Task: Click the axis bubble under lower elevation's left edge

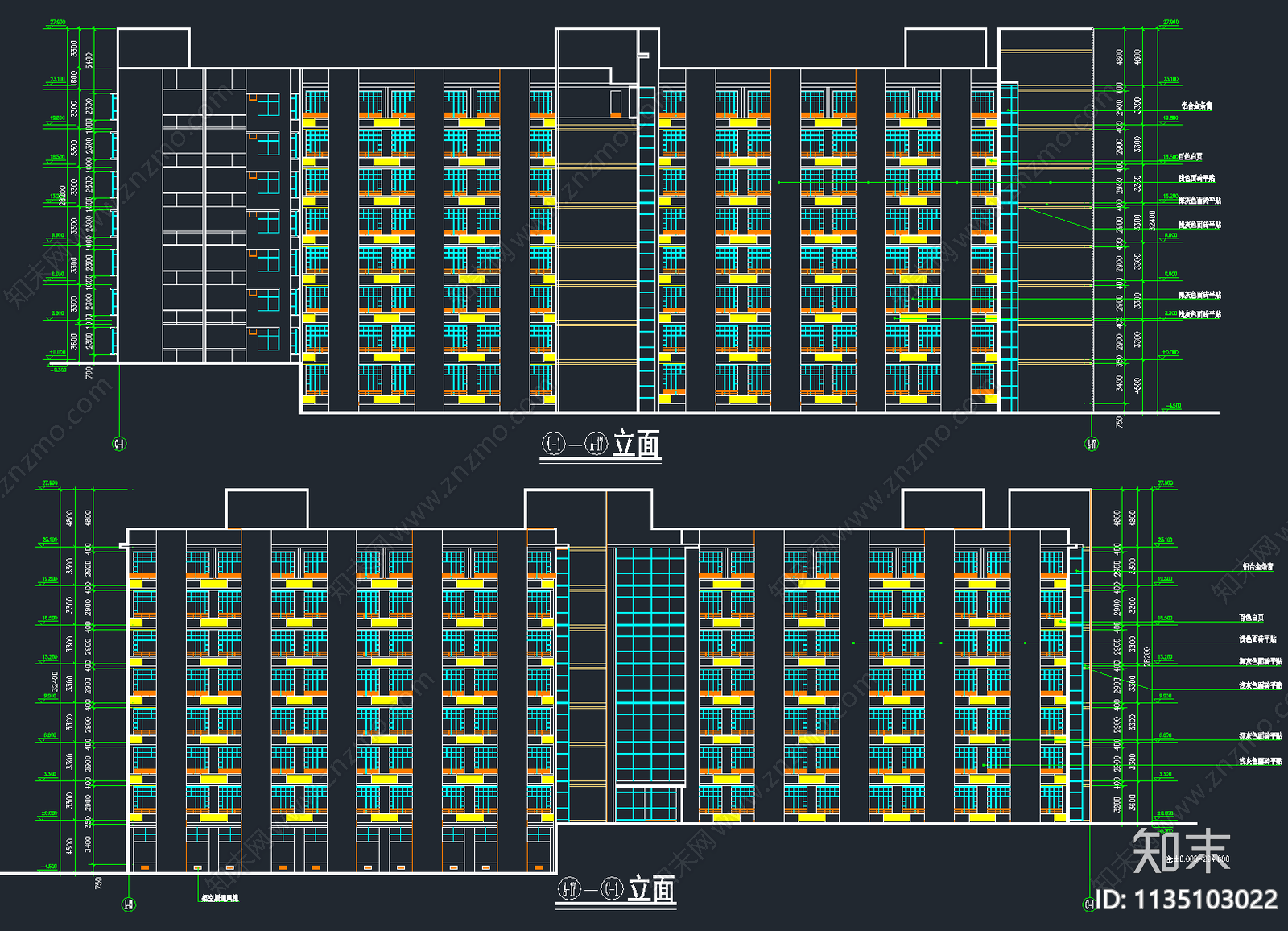Action: pyautogui.click(x=129, y=905)
